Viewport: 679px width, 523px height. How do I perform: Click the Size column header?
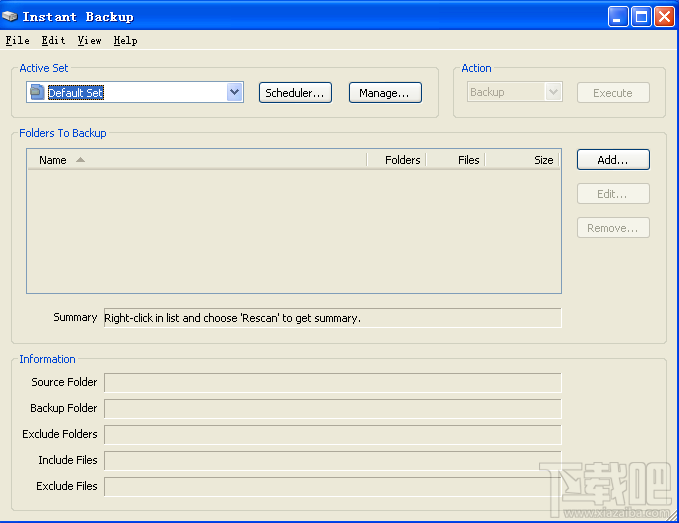pos(522,160)
